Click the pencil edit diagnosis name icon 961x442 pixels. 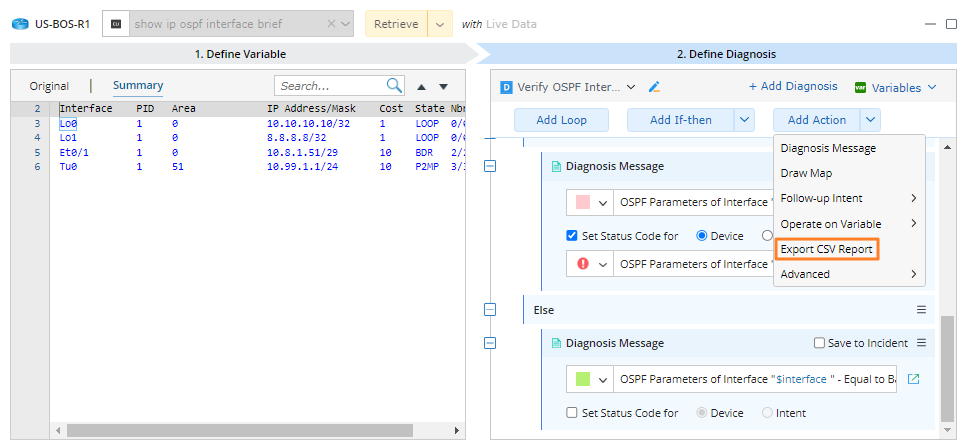[x=655, y=87]
